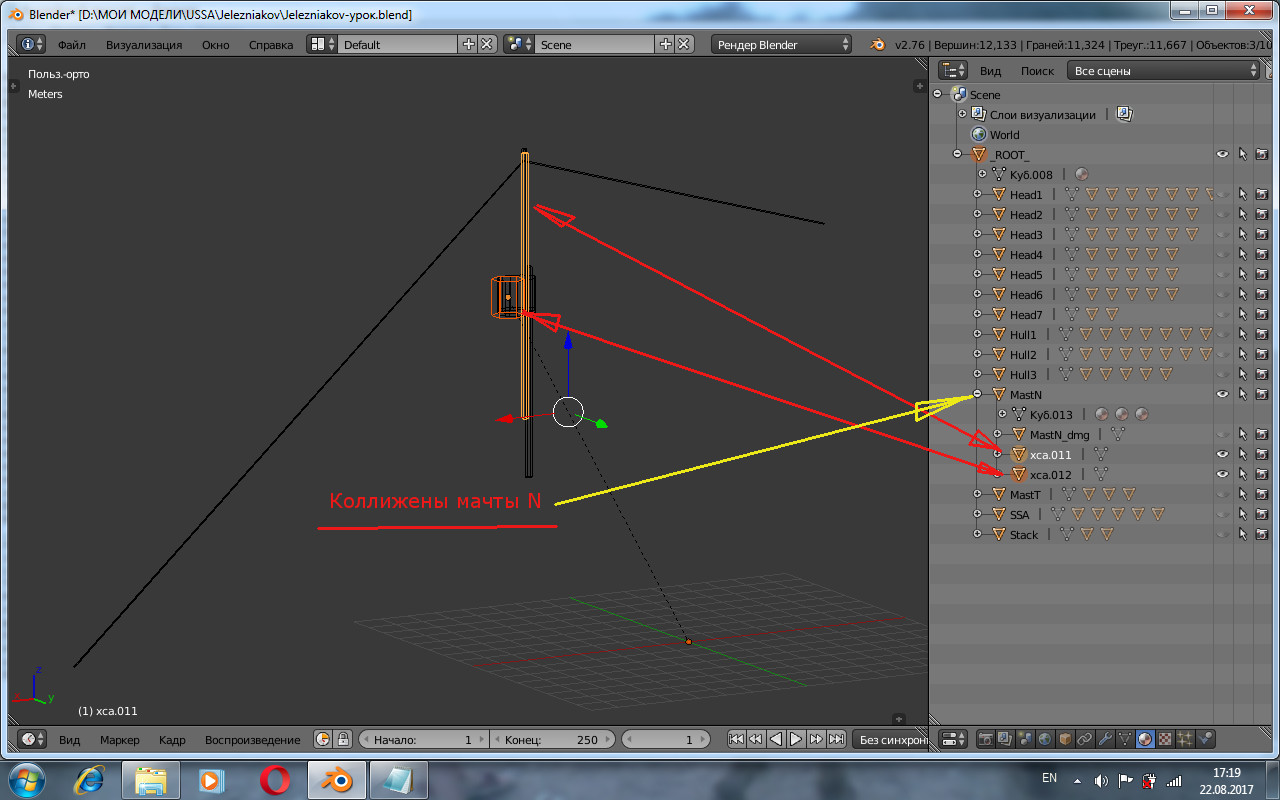The height and width of the screenshot is (800, 1280).
Task: Open the World settings icon in outliner
Action: click(979, 135)
